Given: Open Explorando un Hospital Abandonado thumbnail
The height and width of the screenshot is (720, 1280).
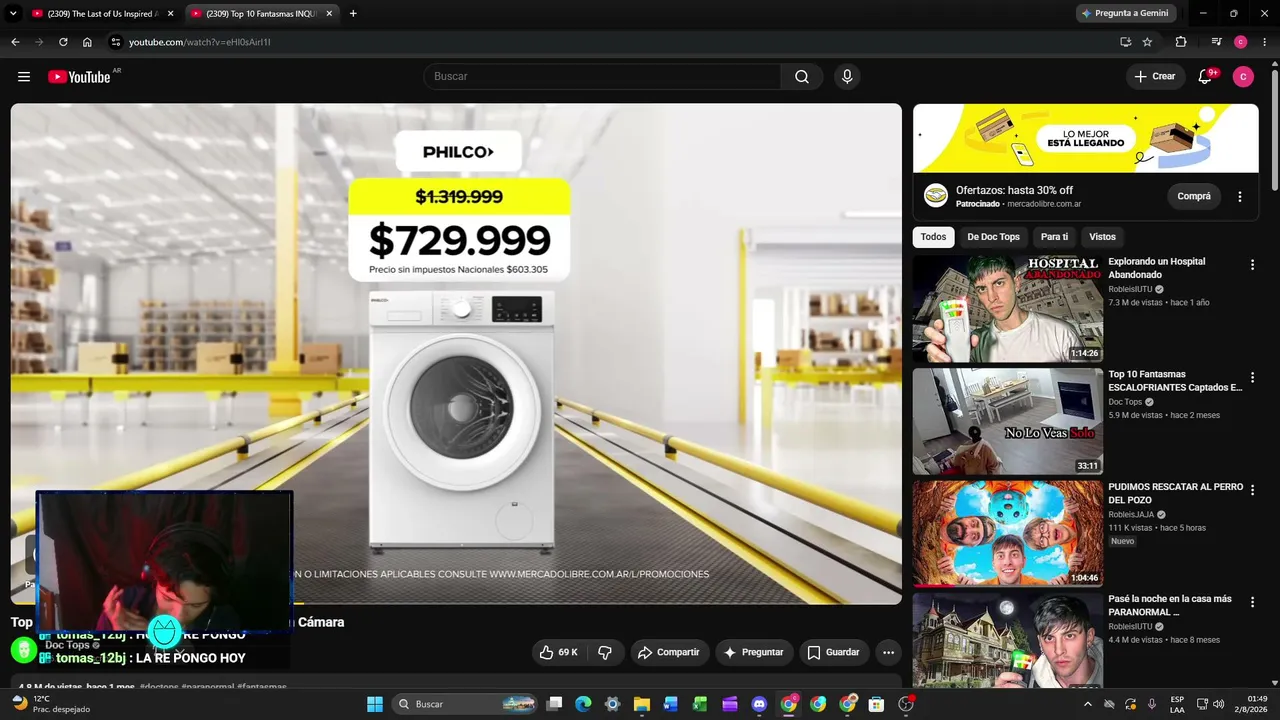Looking at the screenshot, I should [1008, 309].
